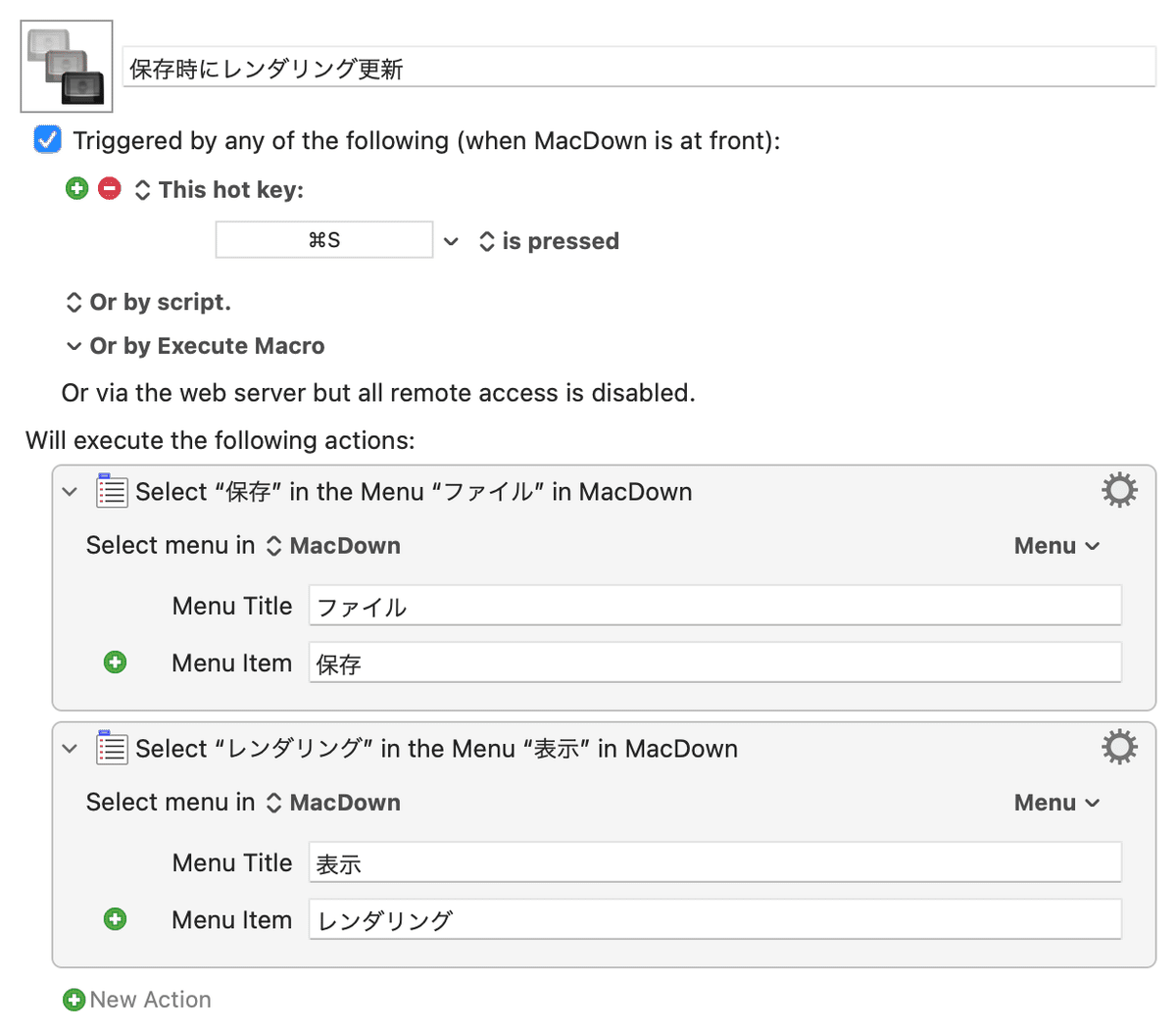Edit Menu Item field 保存

715,663
